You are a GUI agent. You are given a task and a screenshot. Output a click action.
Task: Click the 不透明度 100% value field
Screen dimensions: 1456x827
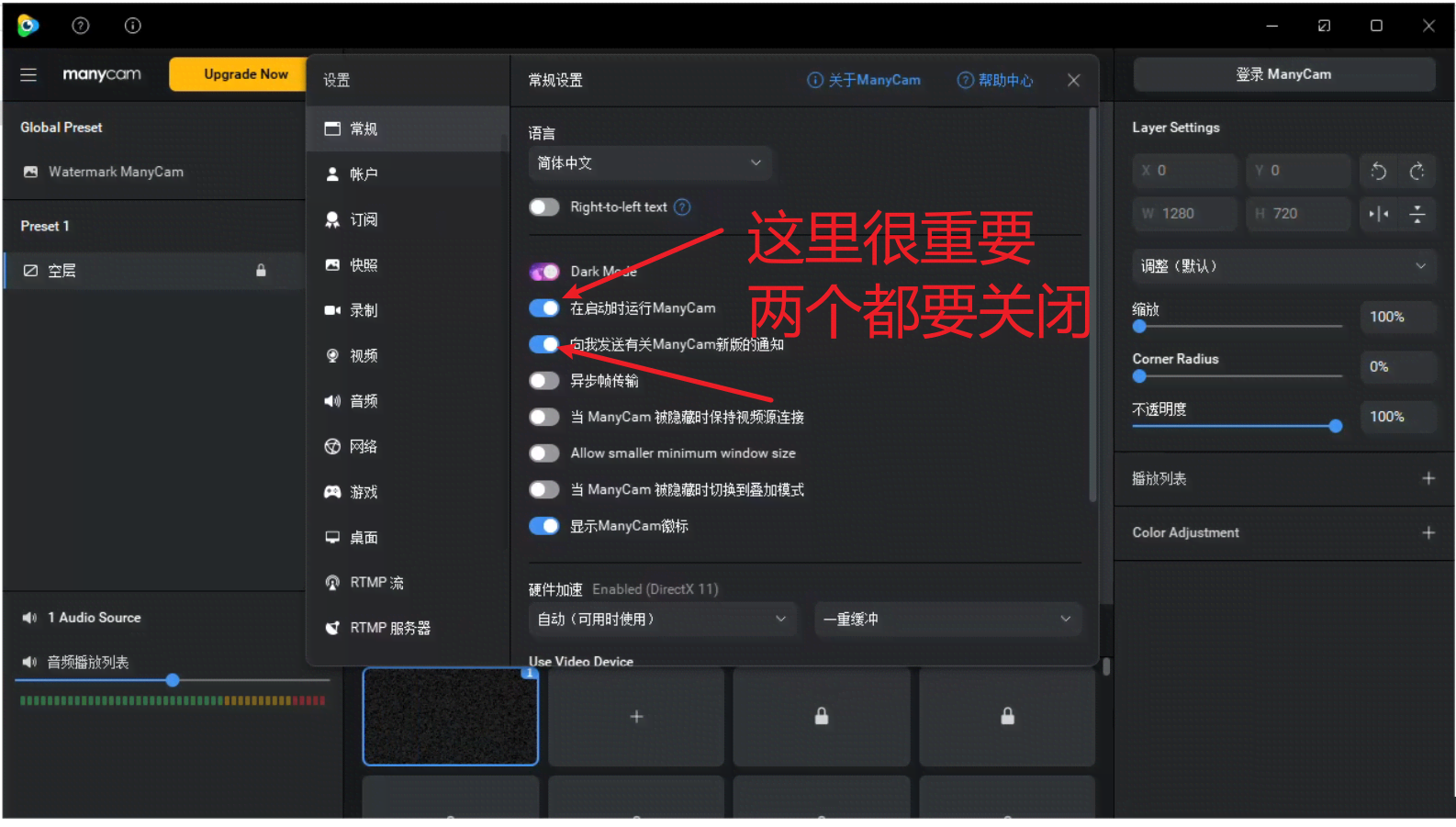[1397, 417]
